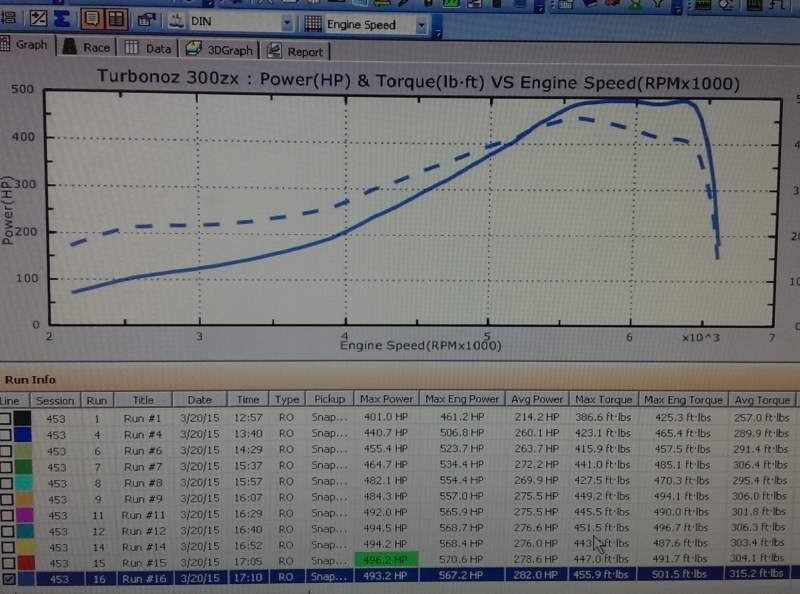Click the correction icon beside DIN dropdown
The image size is (800, 594).
pos(177,21)
